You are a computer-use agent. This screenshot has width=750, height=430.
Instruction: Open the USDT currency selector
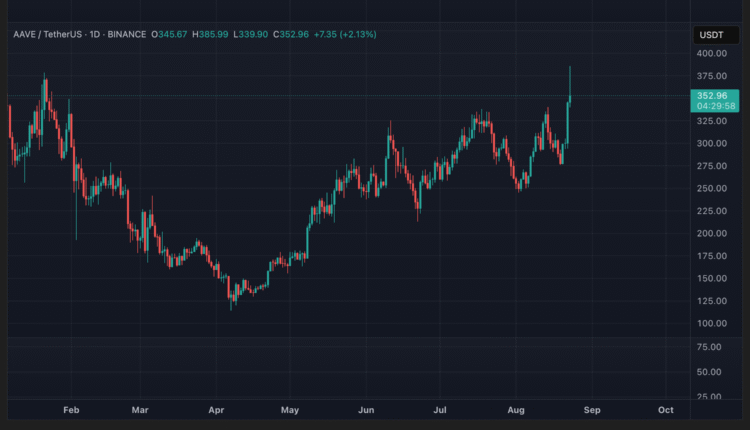[710, 35]
